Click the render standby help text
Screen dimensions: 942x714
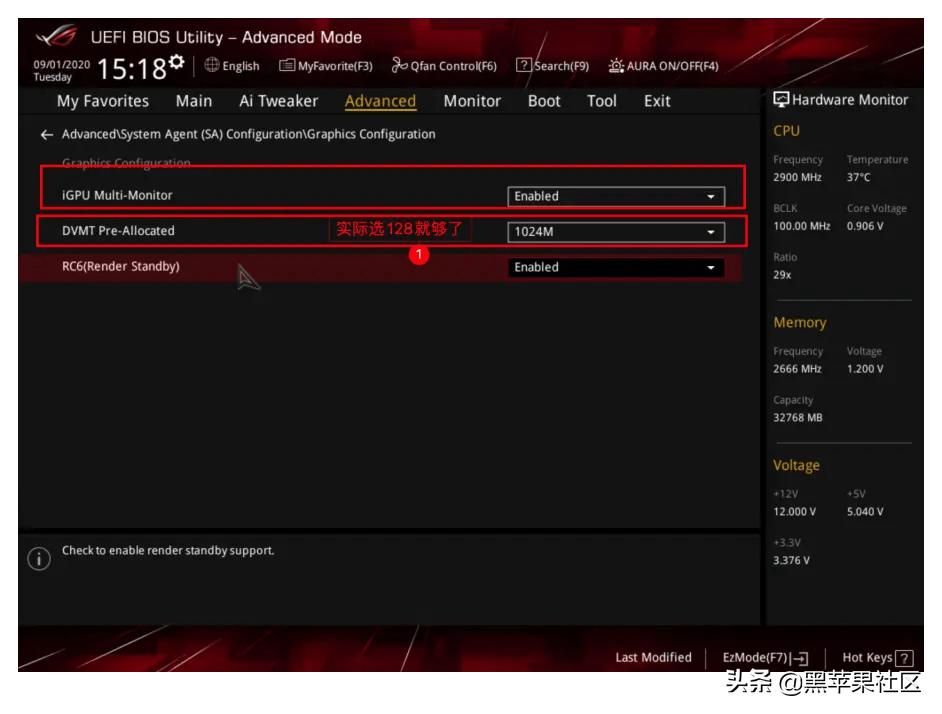click(x=168, y=551)
